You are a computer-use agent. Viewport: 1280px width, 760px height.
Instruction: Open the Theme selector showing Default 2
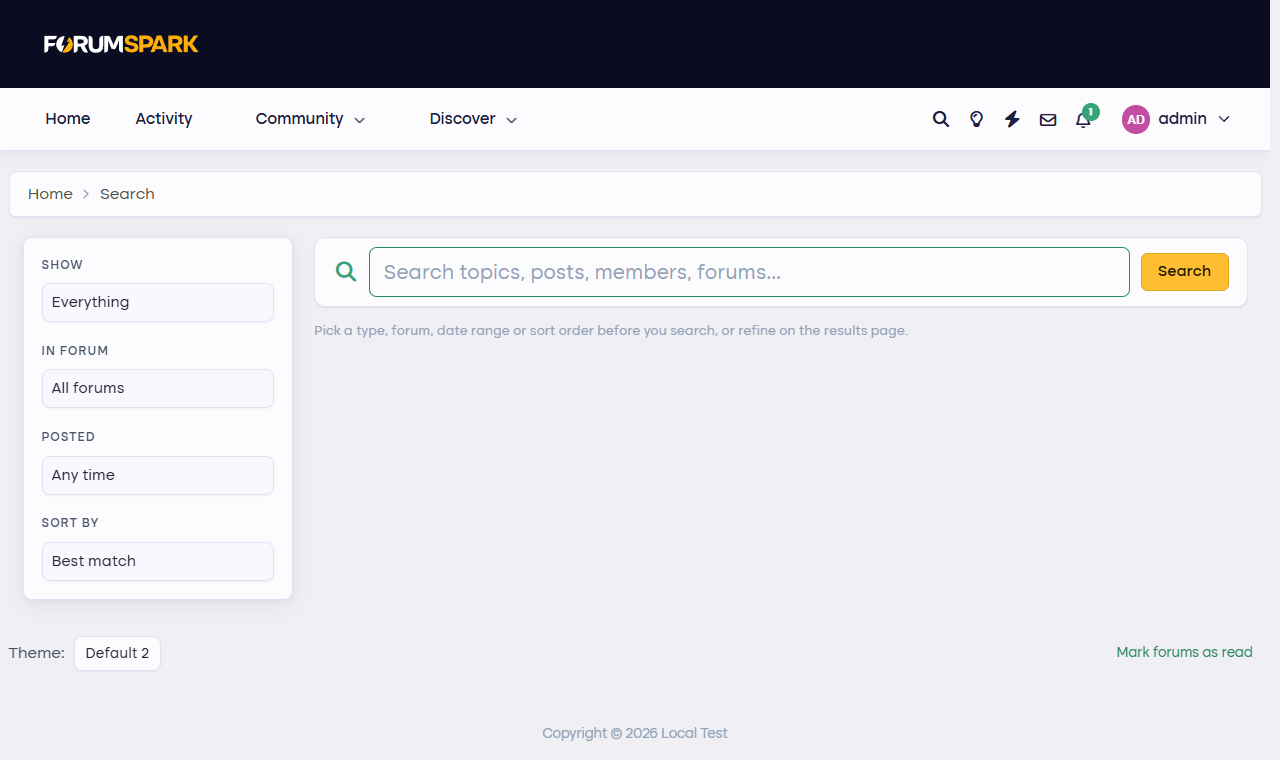pyautogui.click(x=117, y=653)
